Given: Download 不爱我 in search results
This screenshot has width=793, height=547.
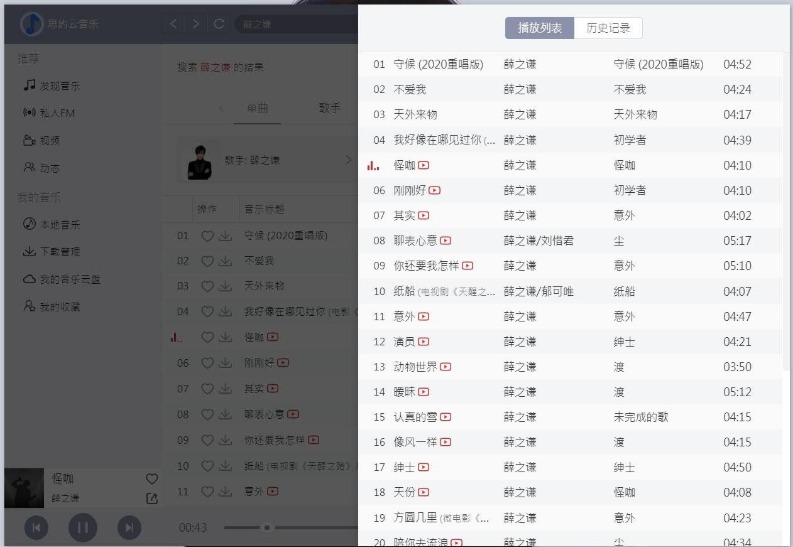Looking at the screenshot, I should 226,261.
